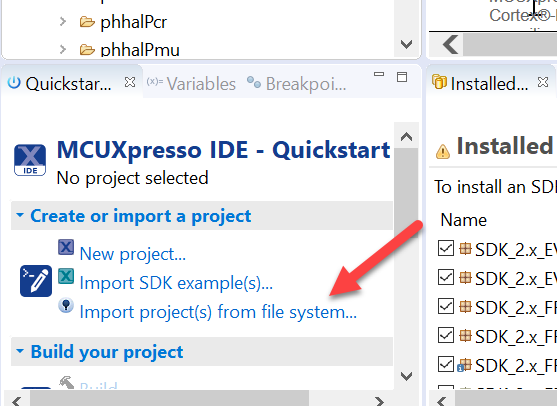Uncheck the first SDK_2.x checkbox
The image size is (557, 406).
point(446,248)
